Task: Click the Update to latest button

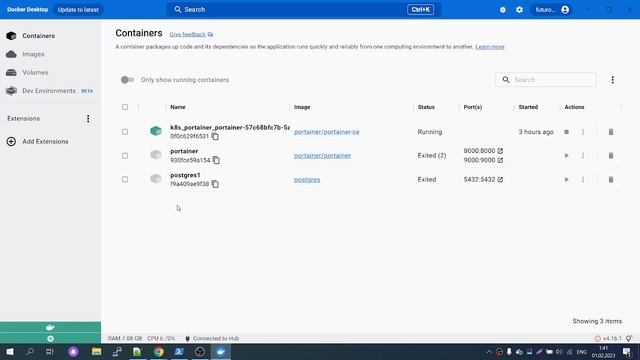Action: click(78, 9)
